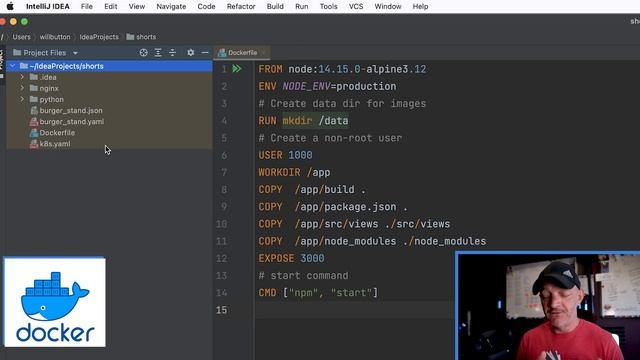The width and height of the screenshot is (640, 360).
Task: Click the Collapse All icon in project panel
Action: [173, 53]
